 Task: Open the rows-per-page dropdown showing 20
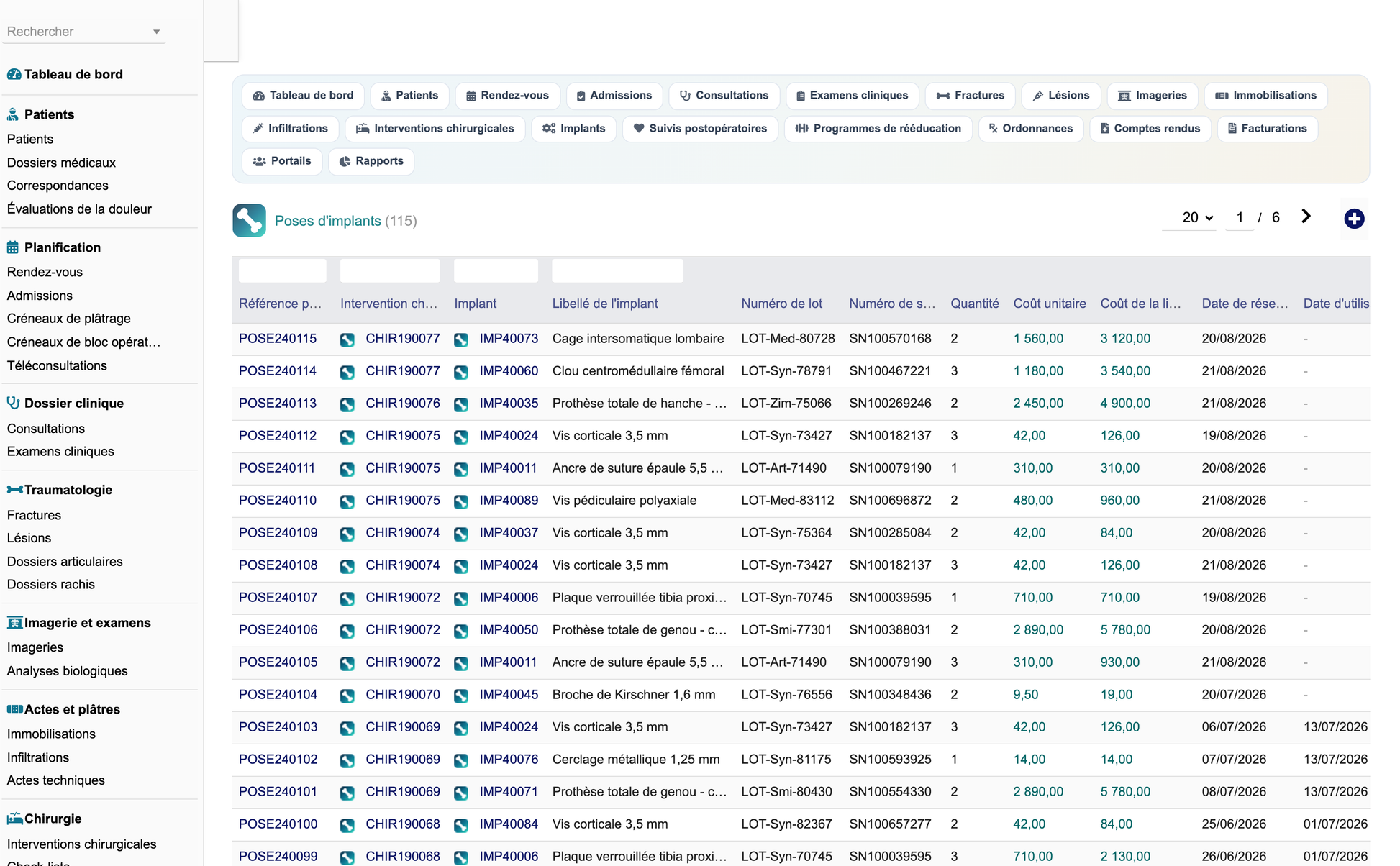(x=1197, y=217)
